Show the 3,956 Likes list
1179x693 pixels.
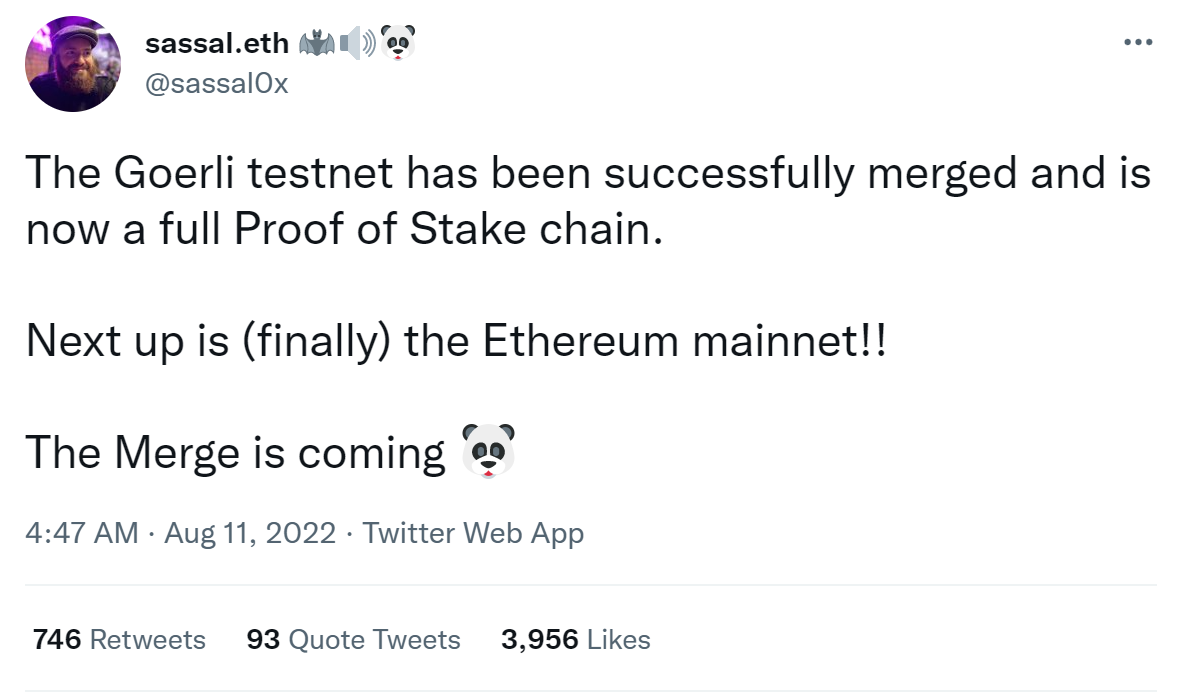575,639
